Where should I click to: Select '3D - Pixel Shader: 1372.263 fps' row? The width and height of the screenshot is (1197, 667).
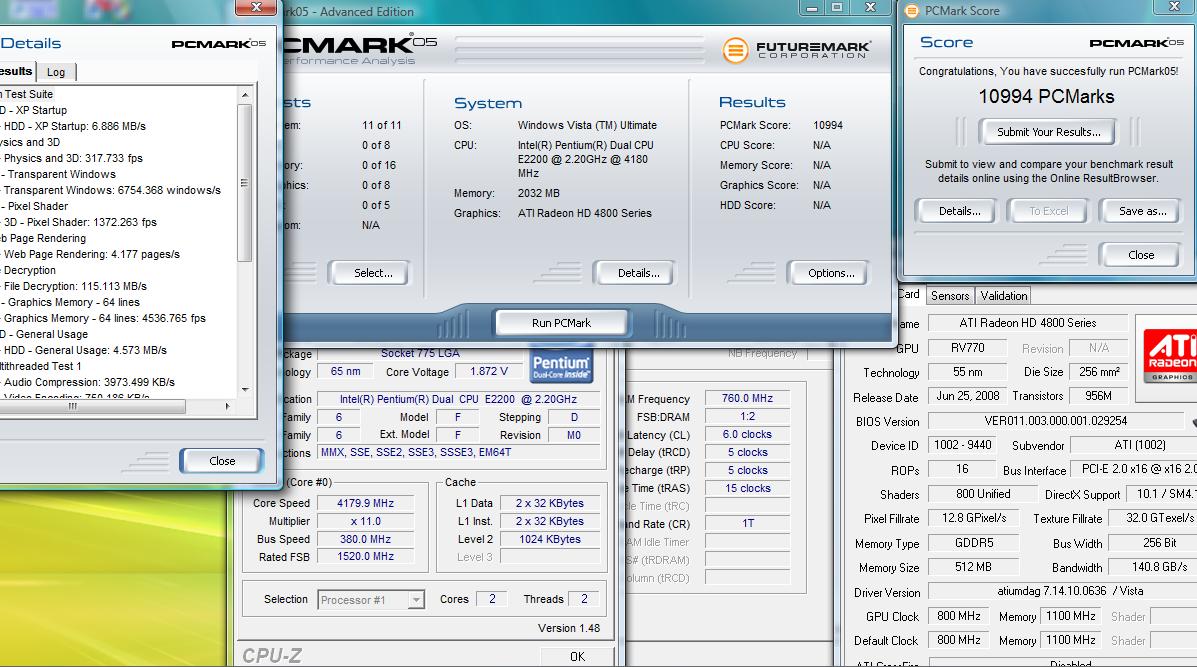(80, 222)
